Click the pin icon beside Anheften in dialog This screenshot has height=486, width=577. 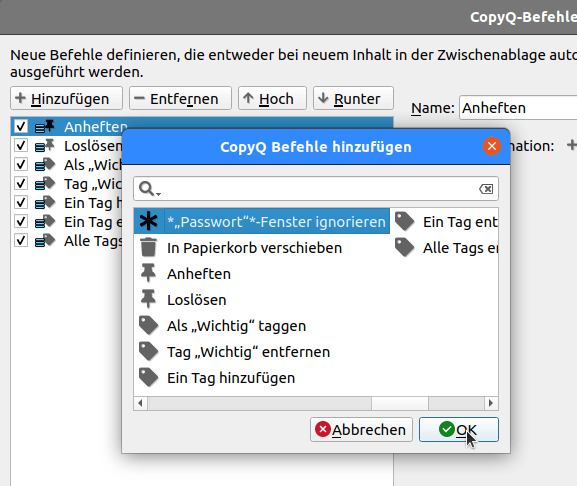148,273
